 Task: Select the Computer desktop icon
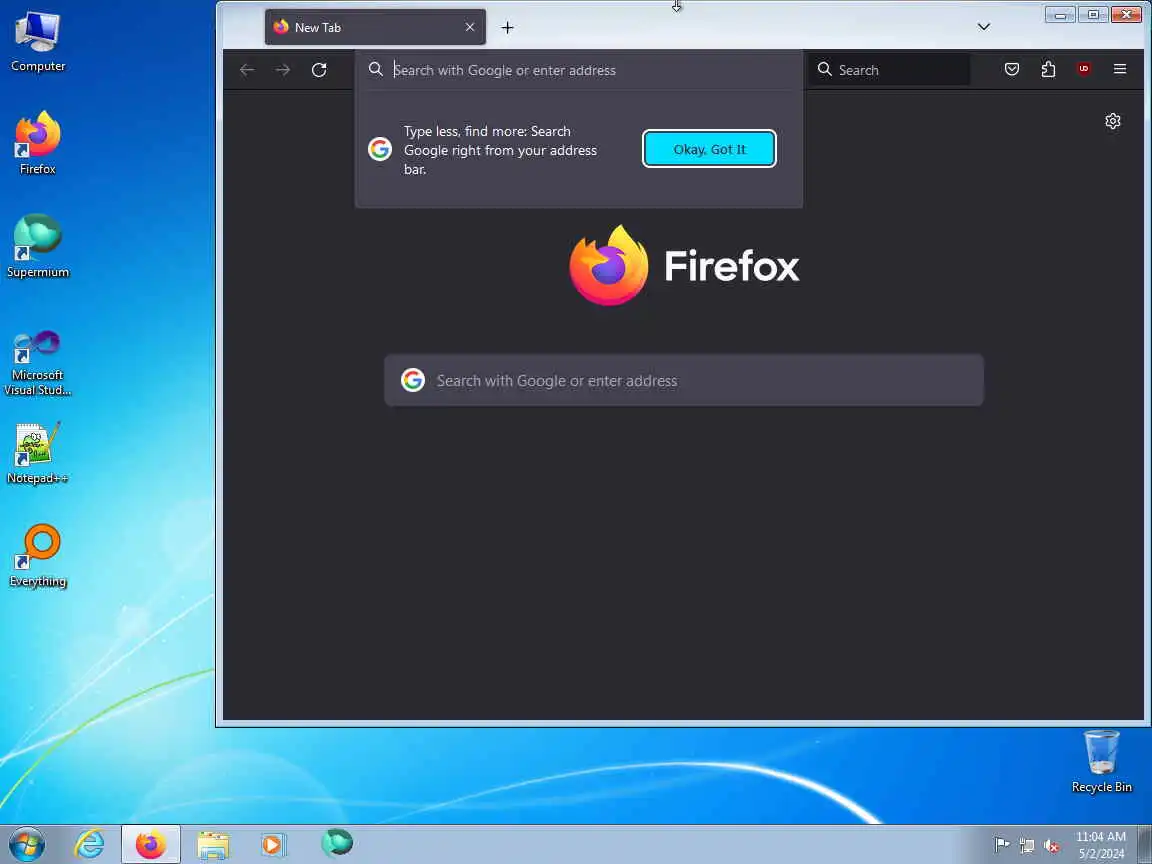[x=37, y=42]
